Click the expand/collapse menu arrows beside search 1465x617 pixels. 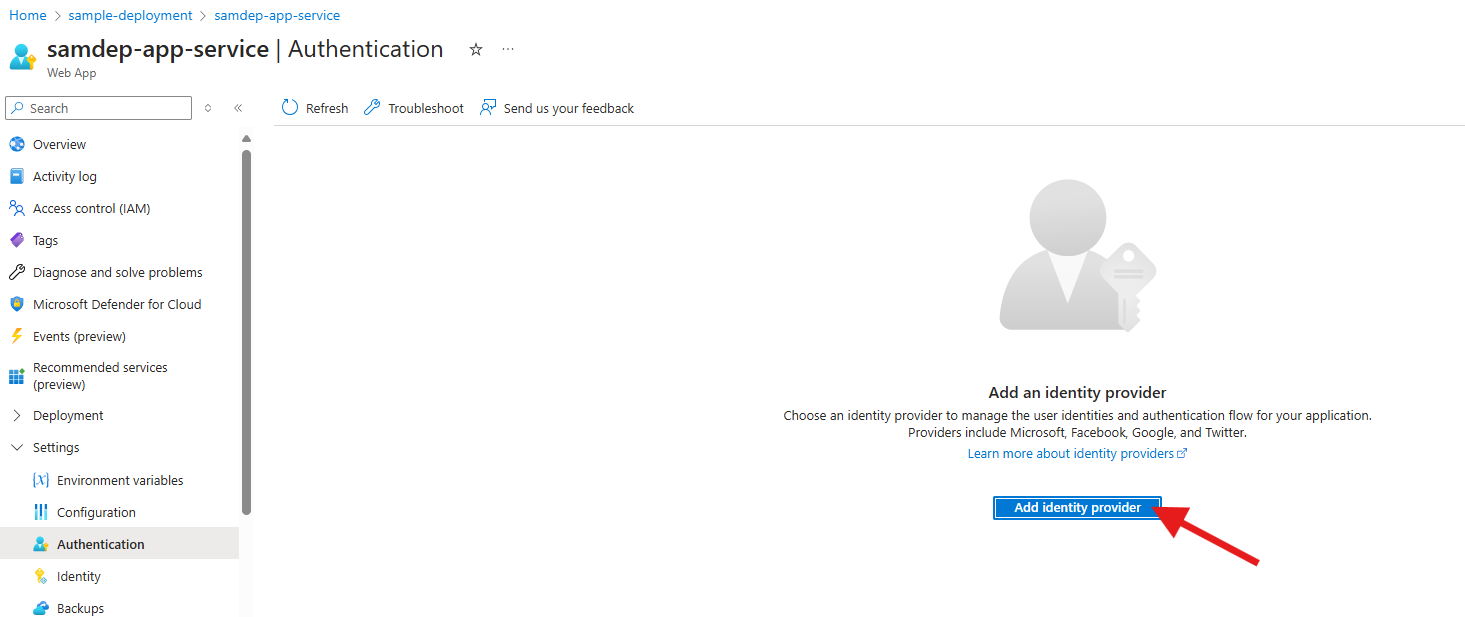208,108
